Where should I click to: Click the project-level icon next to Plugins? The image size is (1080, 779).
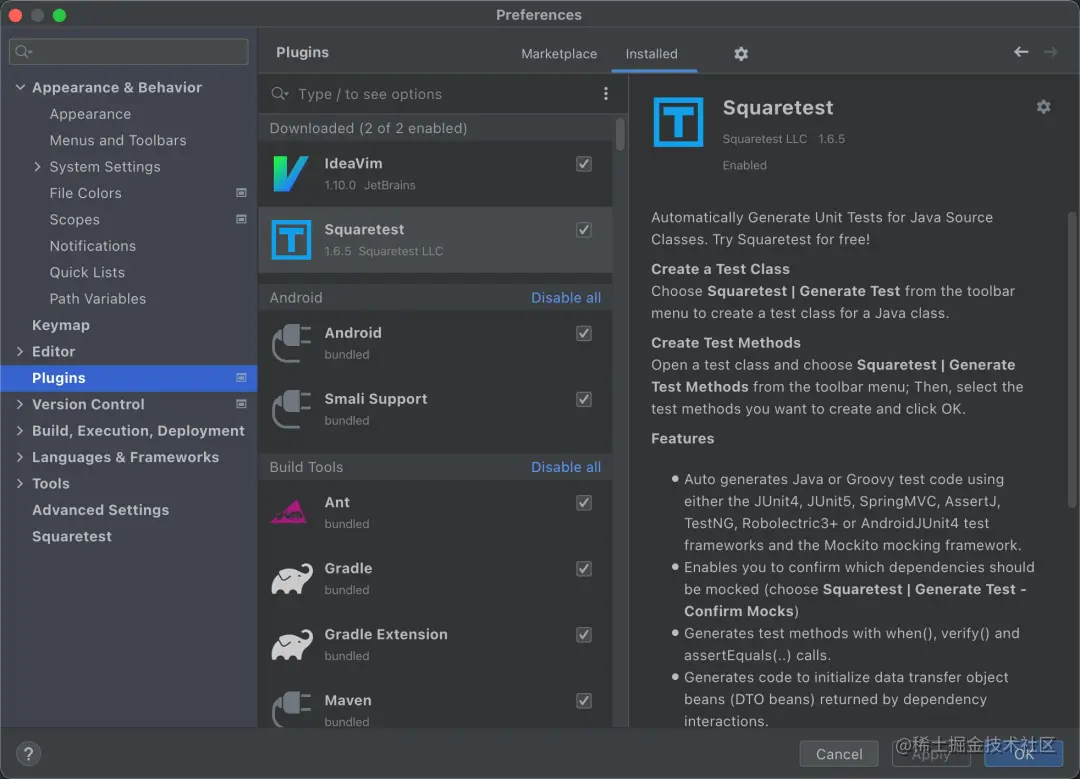pos(241,377)
